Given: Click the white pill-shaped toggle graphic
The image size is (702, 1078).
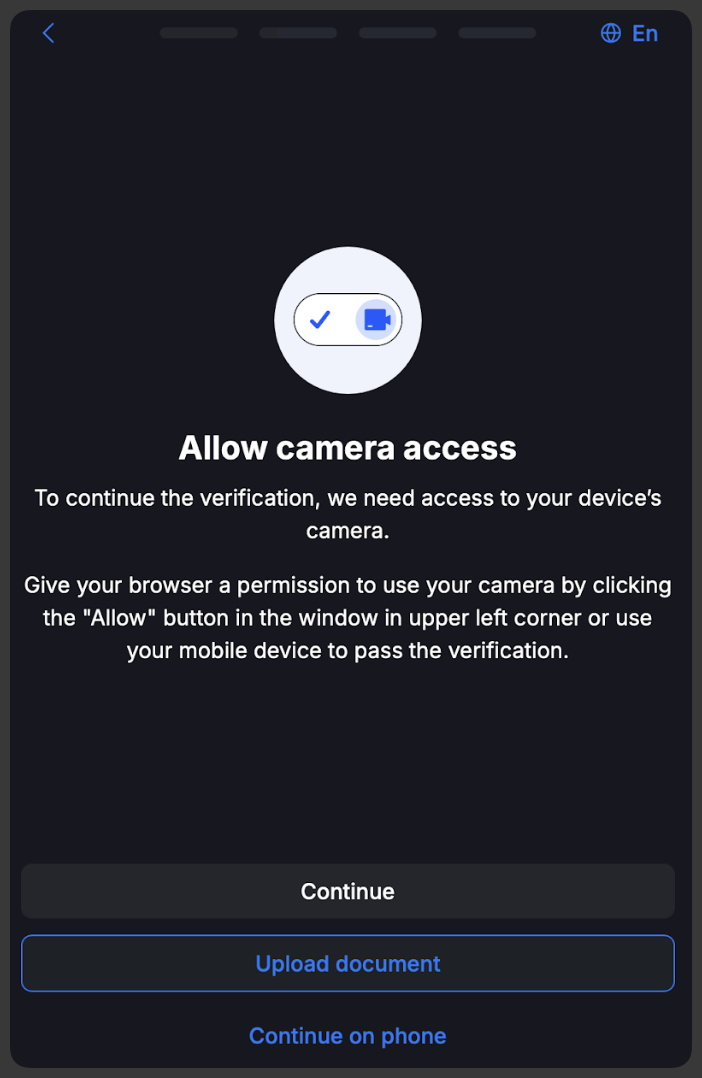Looking at the screenshot, I should (348, 320).
